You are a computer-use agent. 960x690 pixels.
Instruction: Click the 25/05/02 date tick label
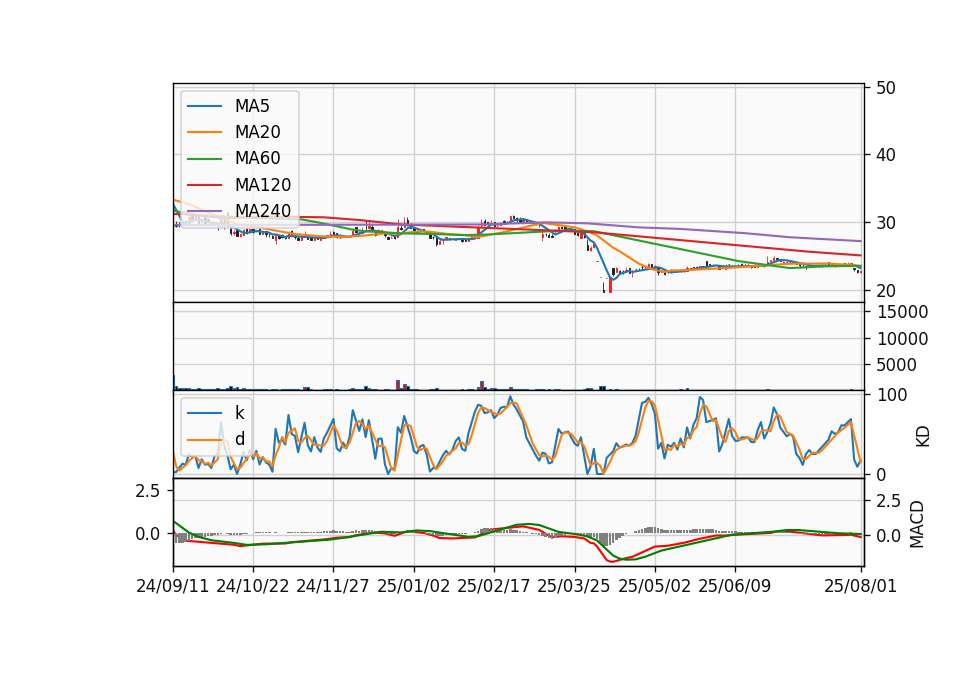[654, 586]
